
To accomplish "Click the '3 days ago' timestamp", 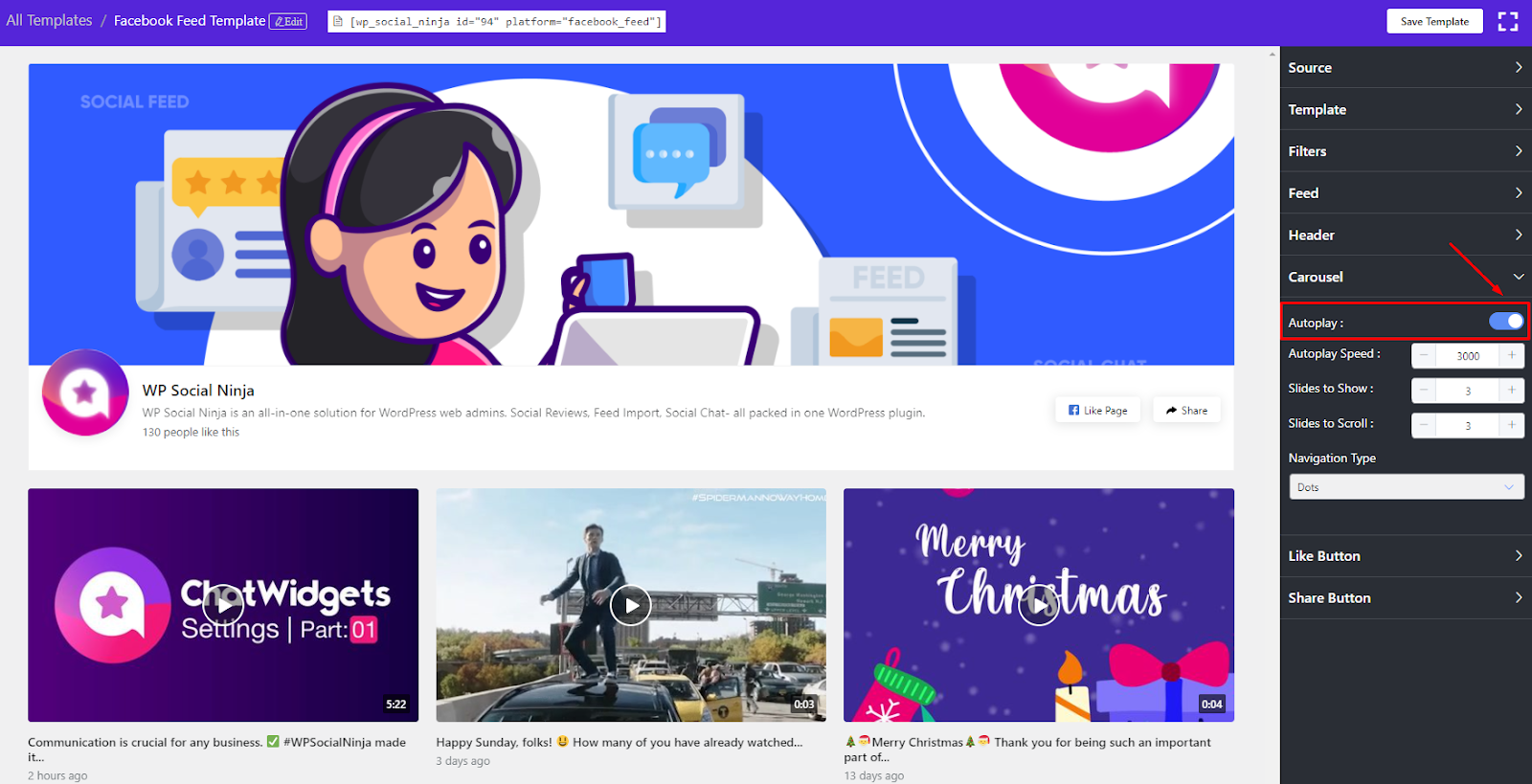I will click(462, 761).
